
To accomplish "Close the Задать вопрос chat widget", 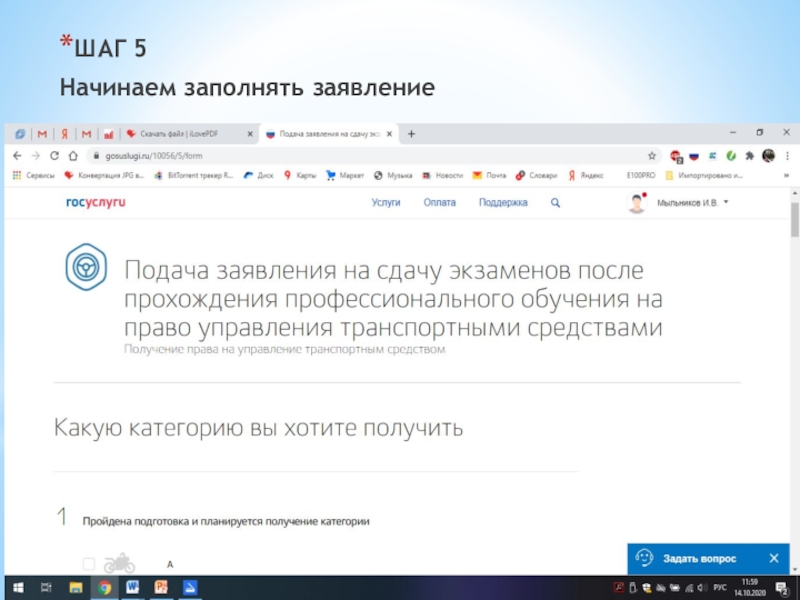I will (x=773, y=558).
